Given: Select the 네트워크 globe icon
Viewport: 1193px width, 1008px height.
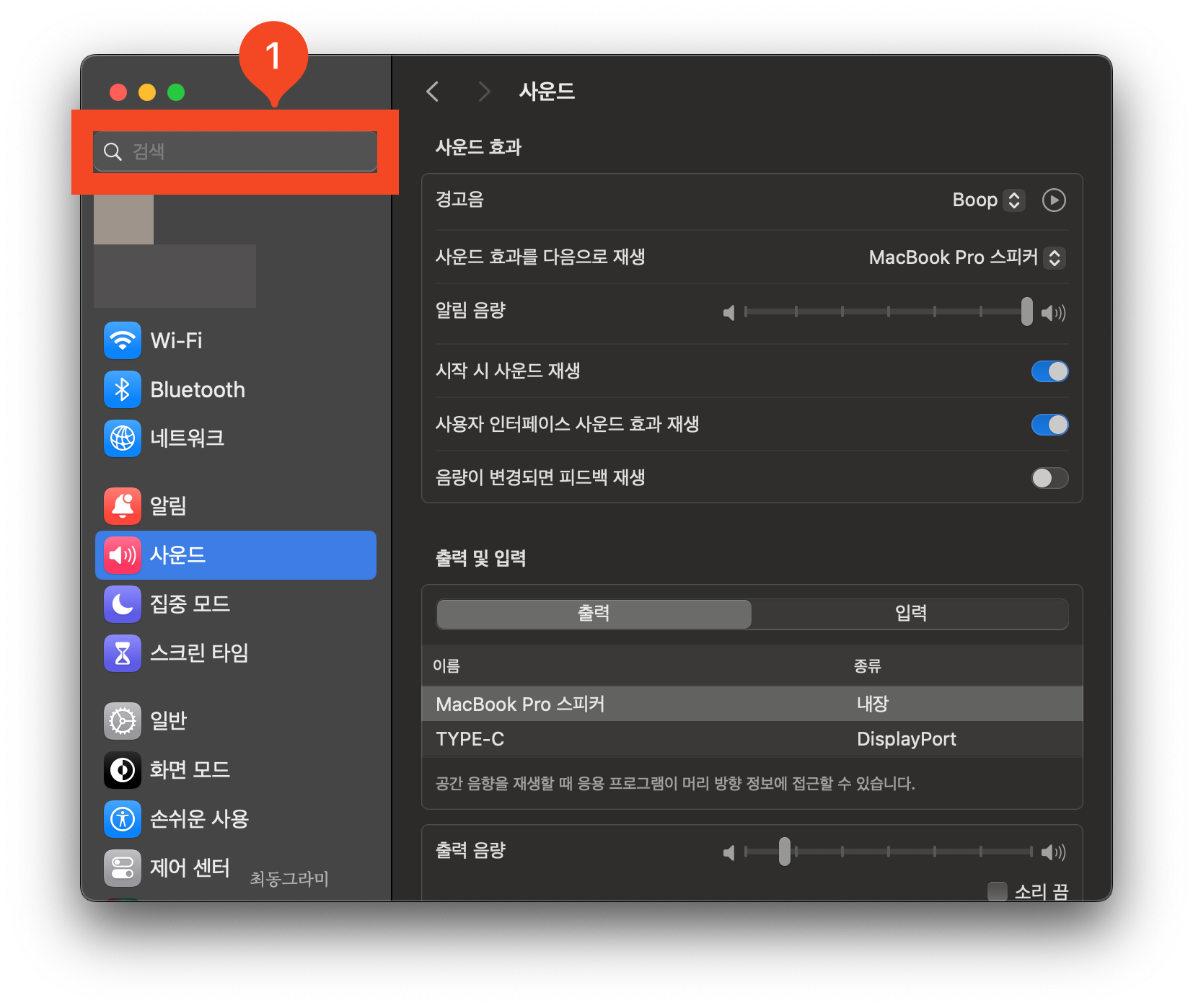Looking at the screenshot, I should pos(123,438).
